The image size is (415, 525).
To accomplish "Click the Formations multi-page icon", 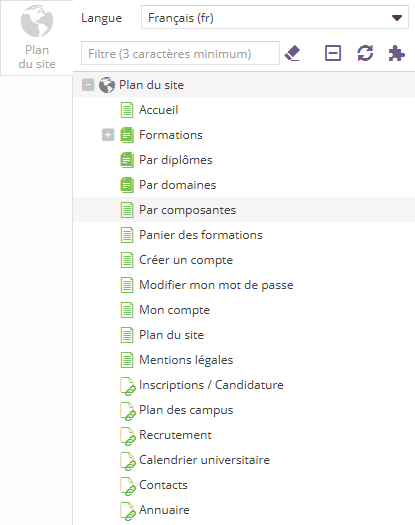I will point(127,135).
